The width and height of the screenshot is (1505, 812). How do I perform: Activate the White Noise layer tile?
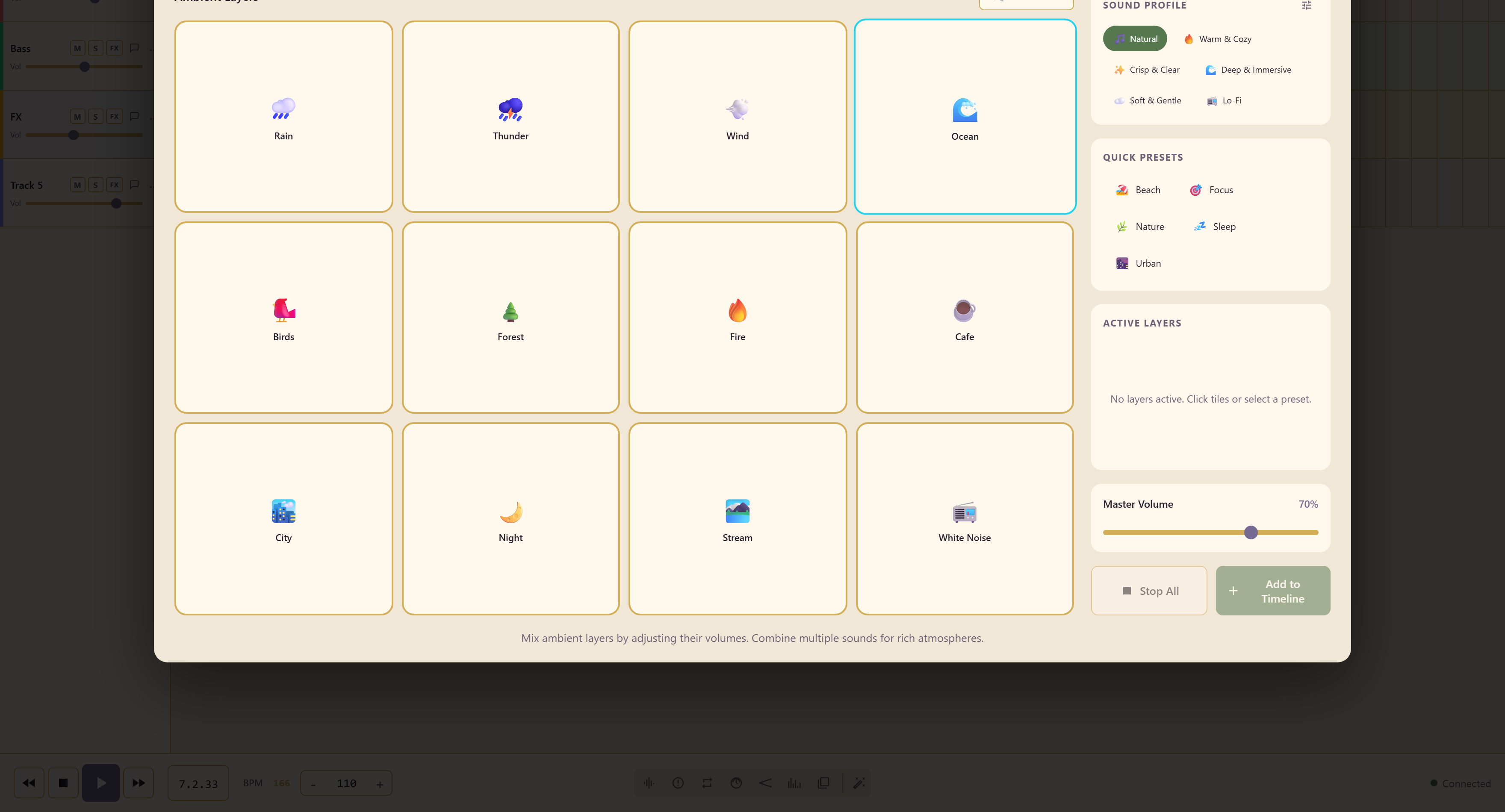tap(965, 519)
